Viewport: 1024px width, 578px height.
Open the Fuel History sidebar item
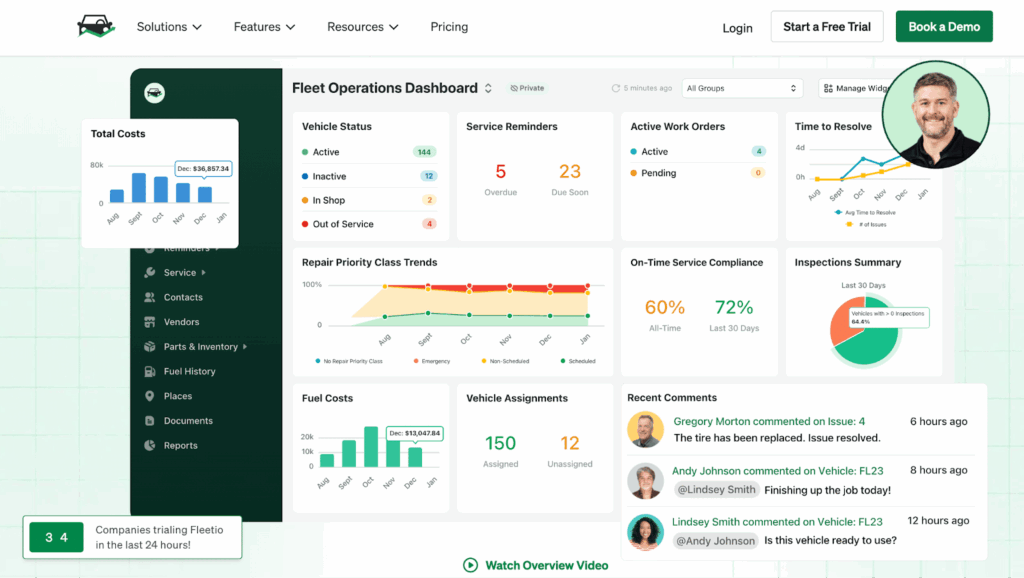click(x=188, y=371)
